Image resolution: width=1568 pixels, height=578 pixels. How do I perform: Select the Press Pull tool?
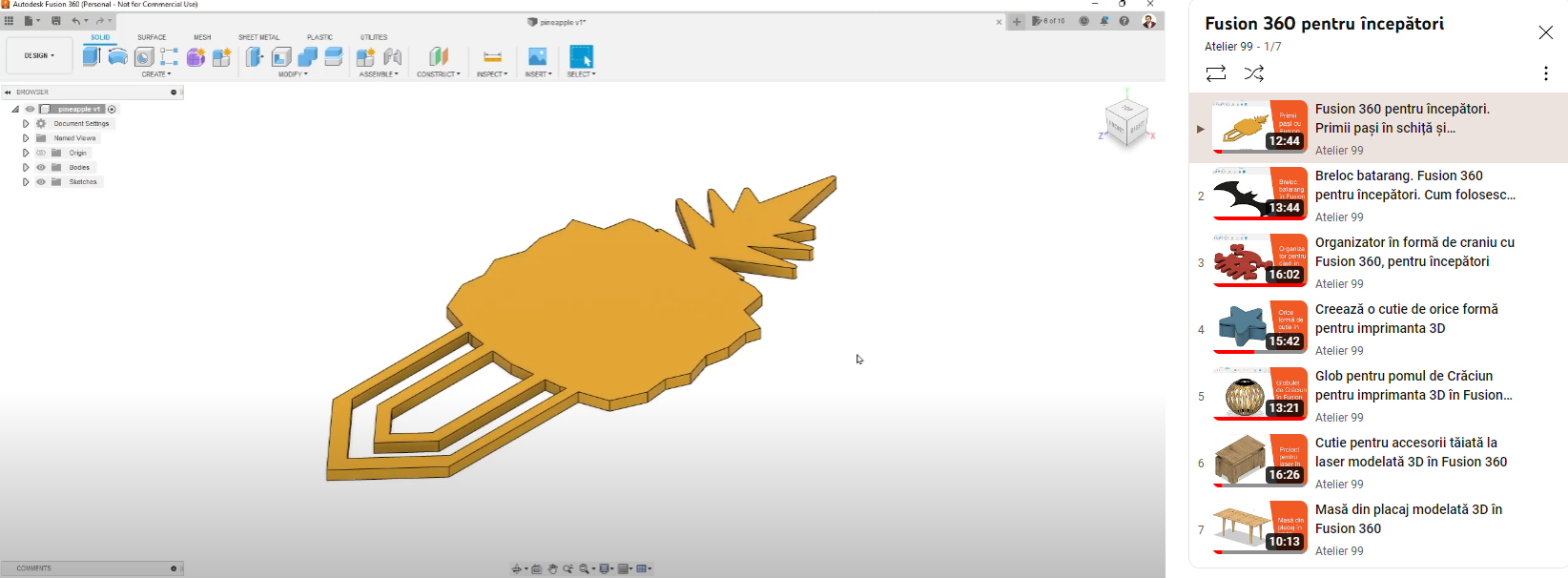(x=255, y=57)
